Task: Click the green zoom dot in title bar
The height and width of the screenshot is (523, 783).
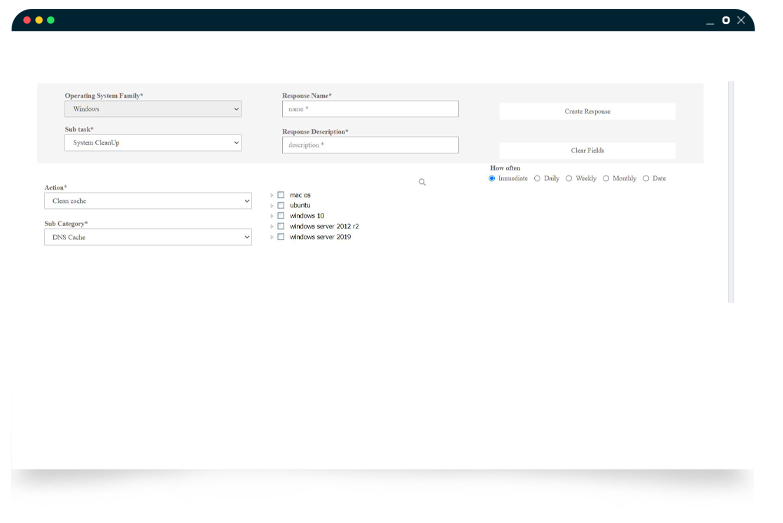Action: [x=50, y=20]
